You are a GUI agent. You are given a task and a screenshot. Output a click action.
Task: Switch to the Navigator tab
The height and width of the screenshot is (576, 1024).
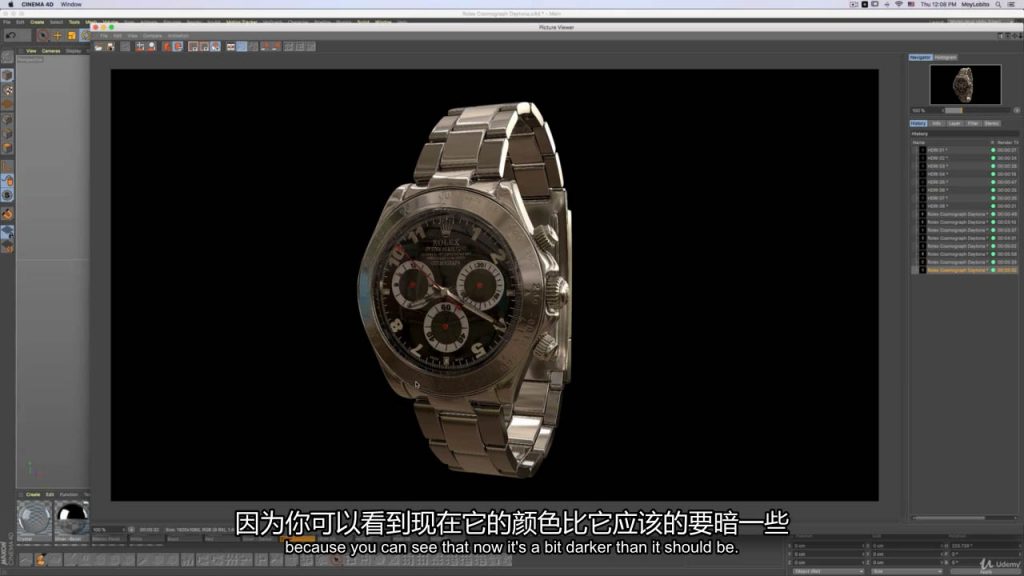[x=920, y=57]
